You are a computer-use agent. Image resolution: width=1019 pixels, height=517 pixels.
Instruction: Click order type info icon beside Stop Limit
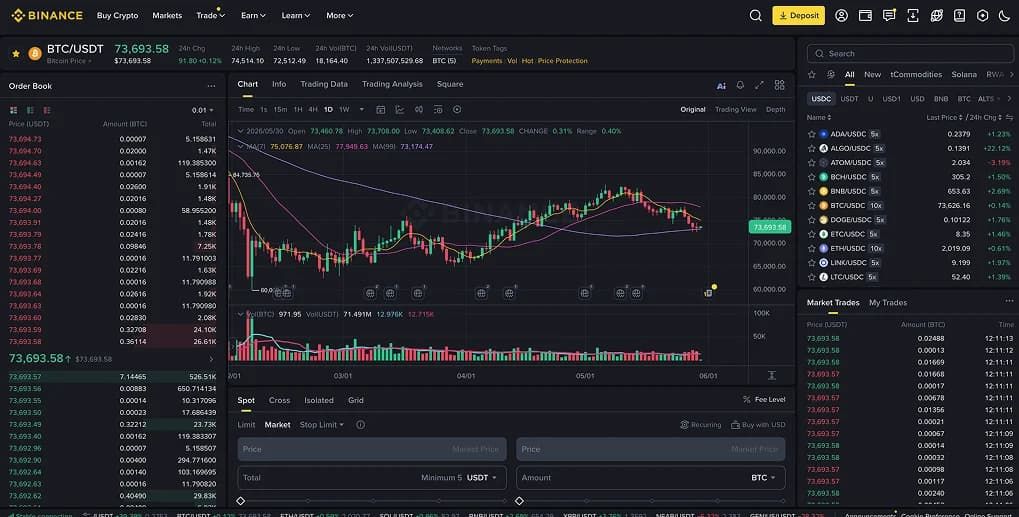tap(361, 425)
